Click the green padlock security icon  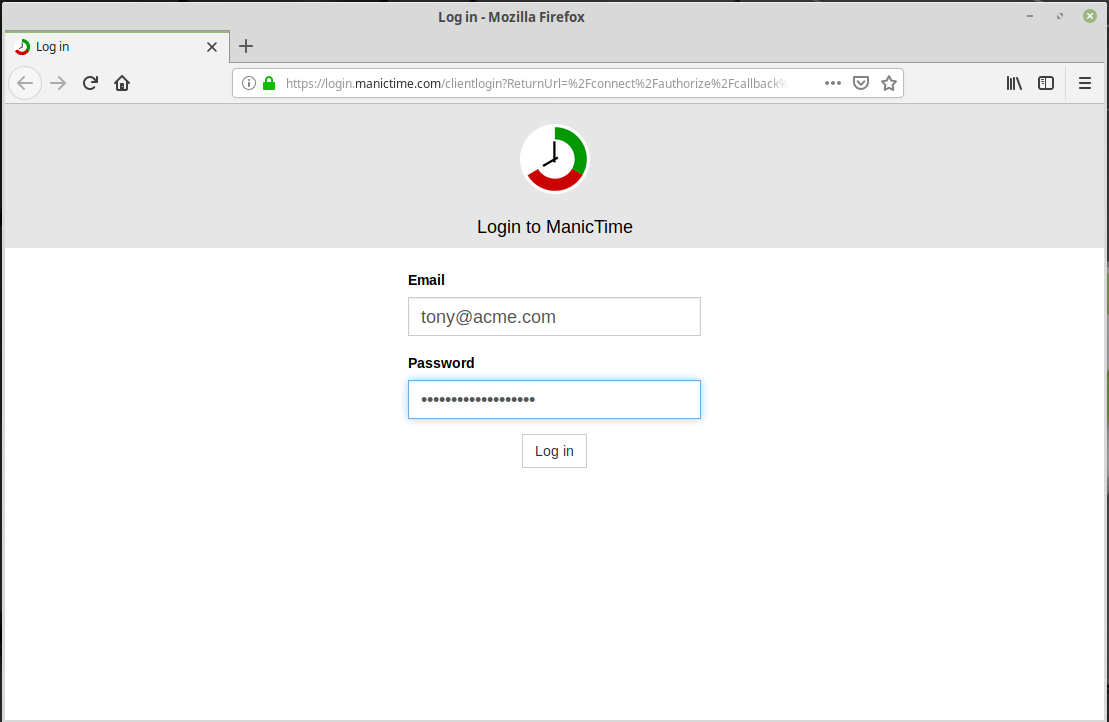click(268, 83)
